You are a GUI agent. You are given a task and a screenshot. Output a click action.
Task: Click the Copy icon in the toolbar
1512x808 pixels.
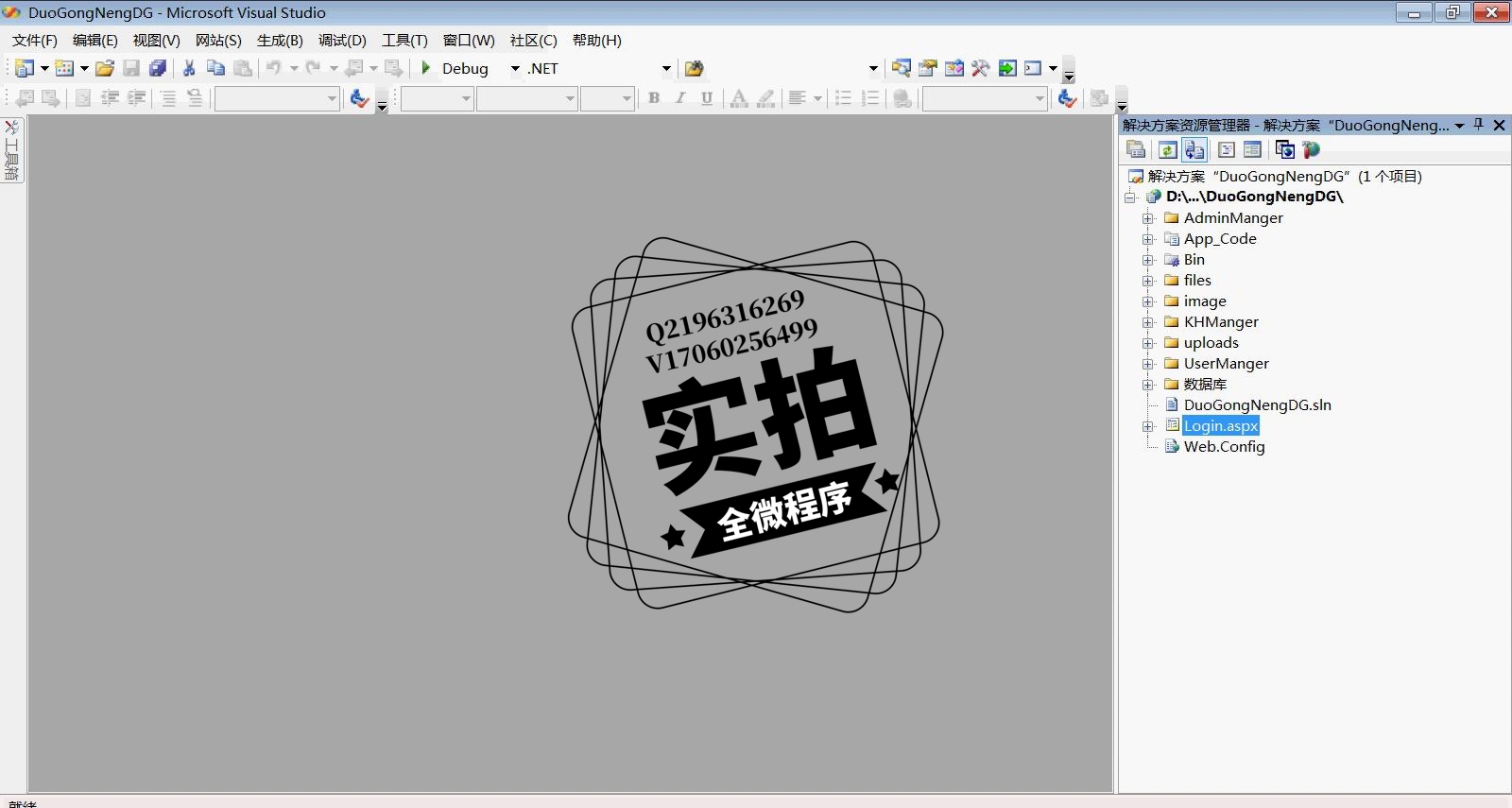215,68
